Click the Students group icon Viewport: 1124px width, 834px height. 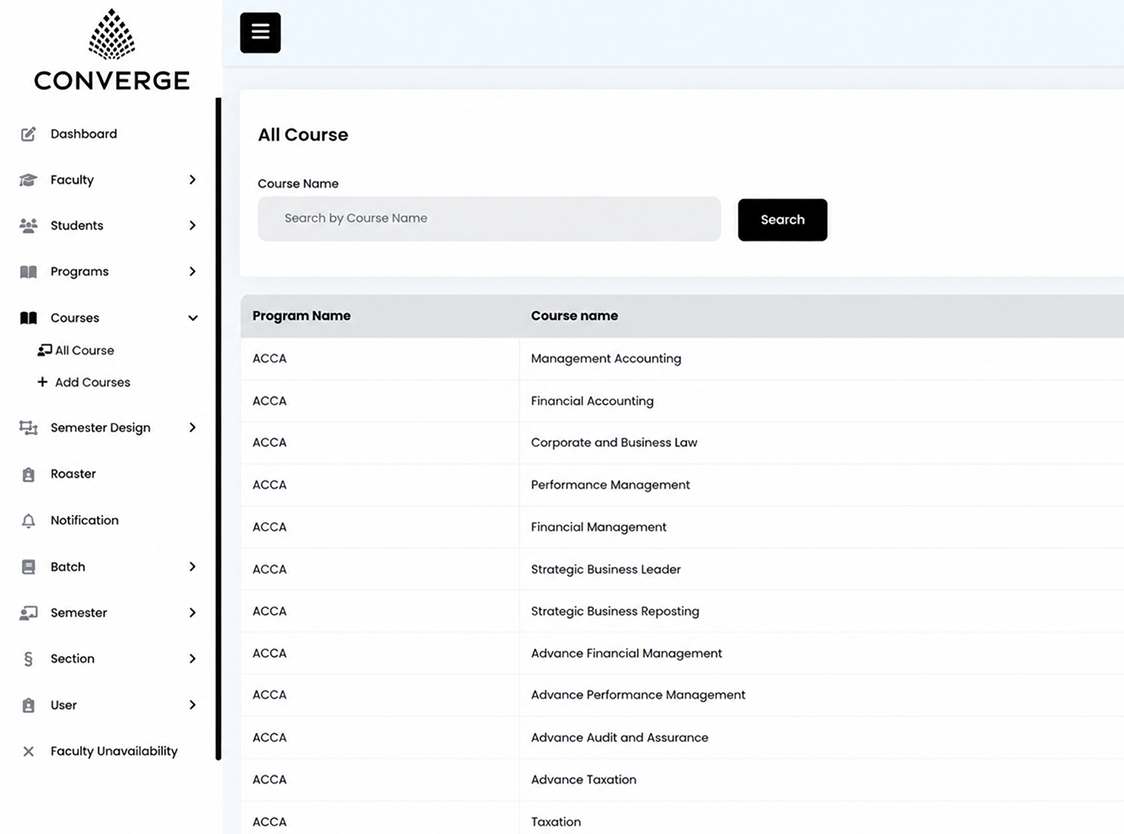(28, 226)
